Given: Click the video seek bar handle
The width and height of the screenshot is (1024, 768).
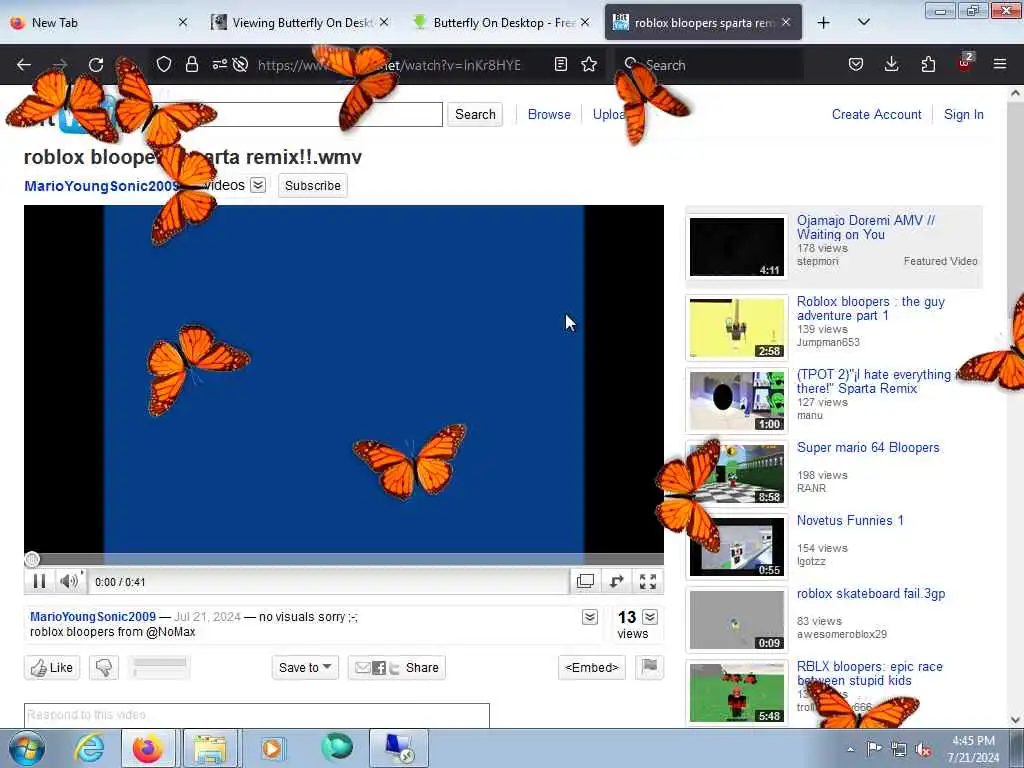Looking at the screenshot, I should pos(31,559).
